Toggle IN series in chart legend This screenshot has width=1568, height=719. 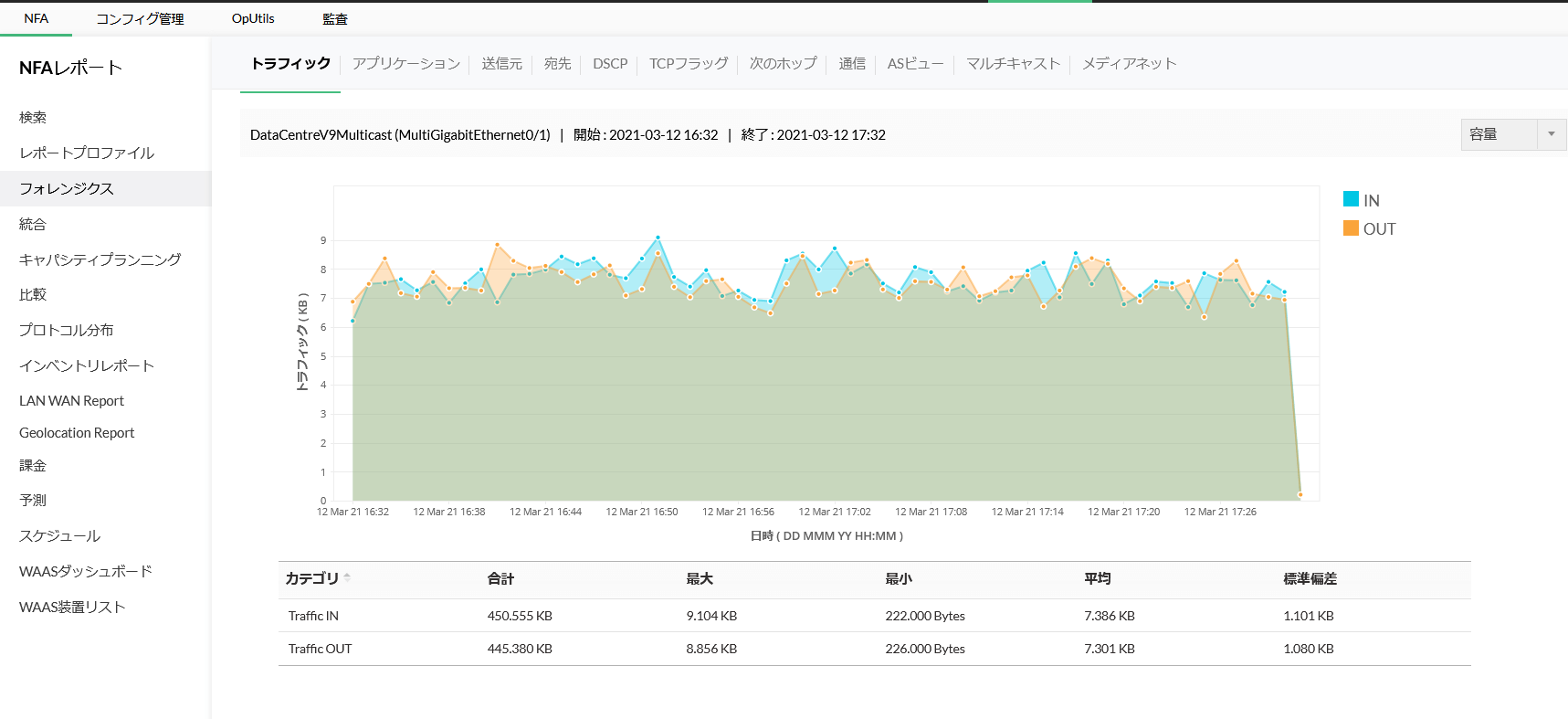pyautogui.click(x=1371, y=201)
